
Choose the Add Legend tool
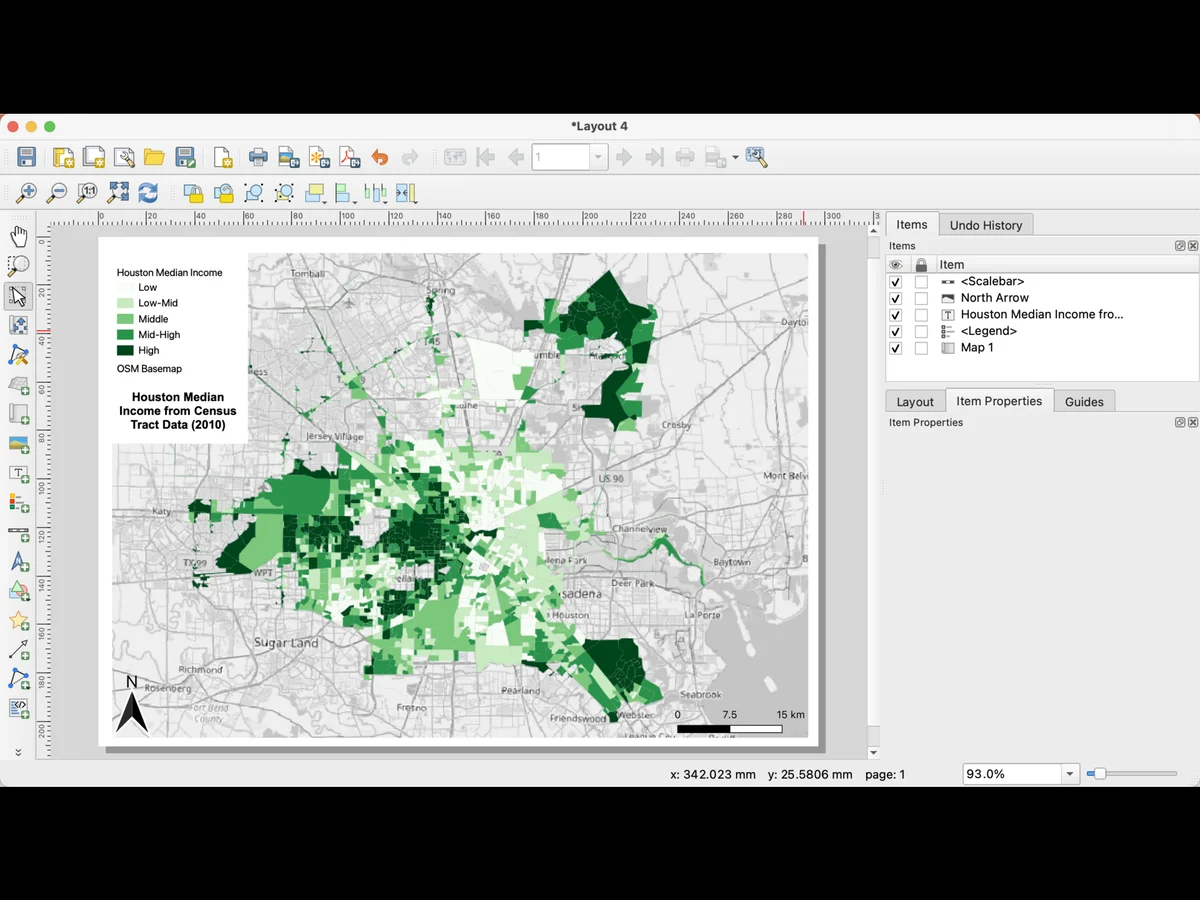[18, 503]
